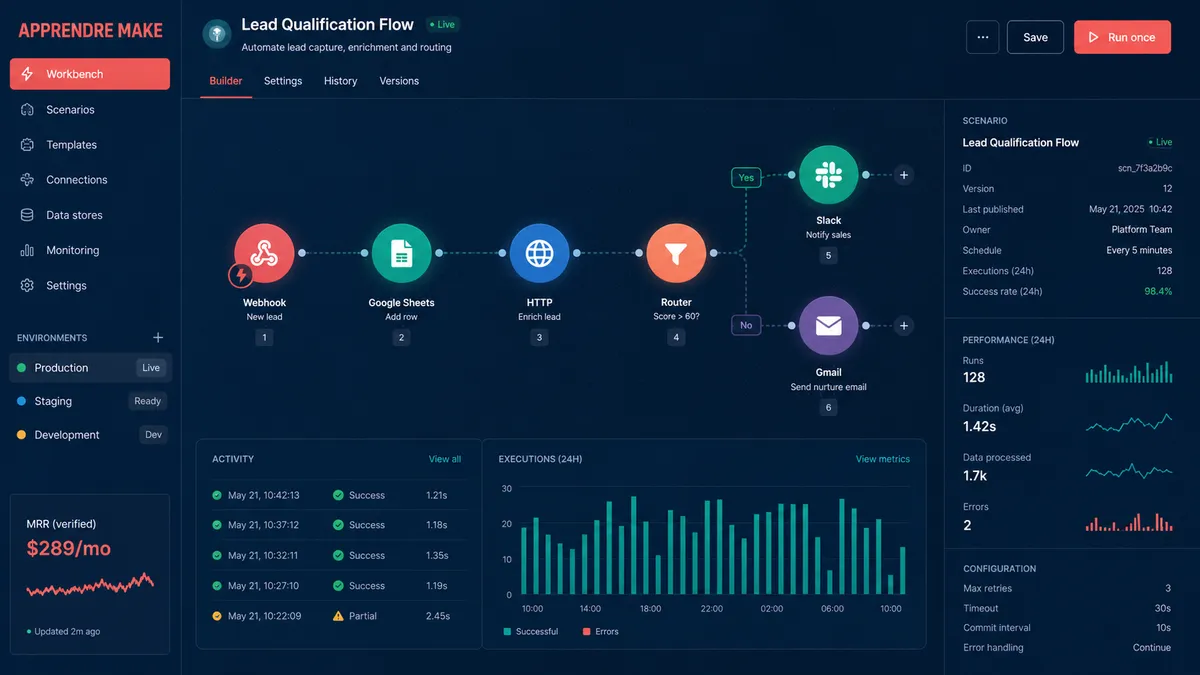This screenshot has width=1200, height=675.
Task: Toggle the Errors legend swatch
Action: click(x=585, y=632)
